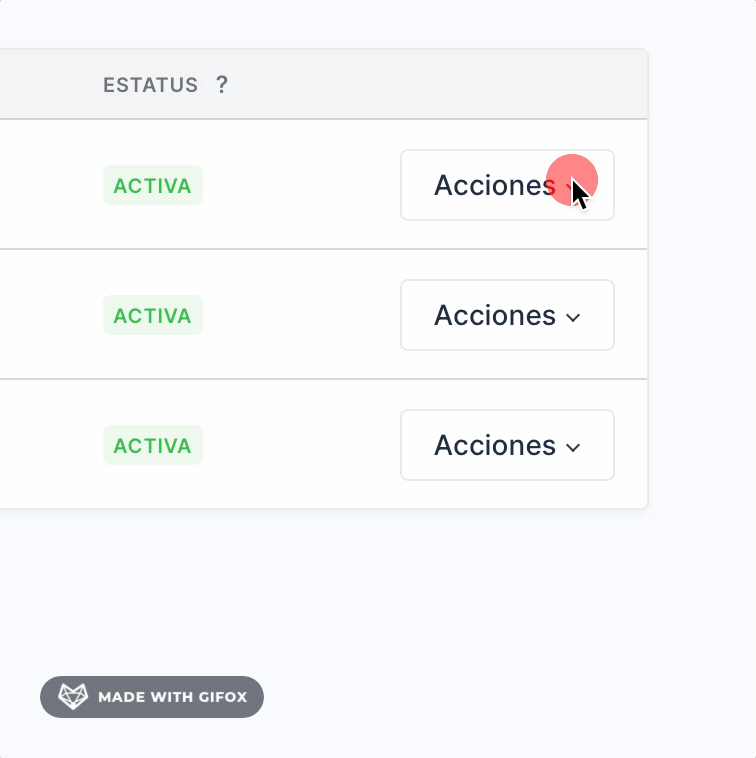Click the chevron arrow in the third row's Acciones button

573,447
